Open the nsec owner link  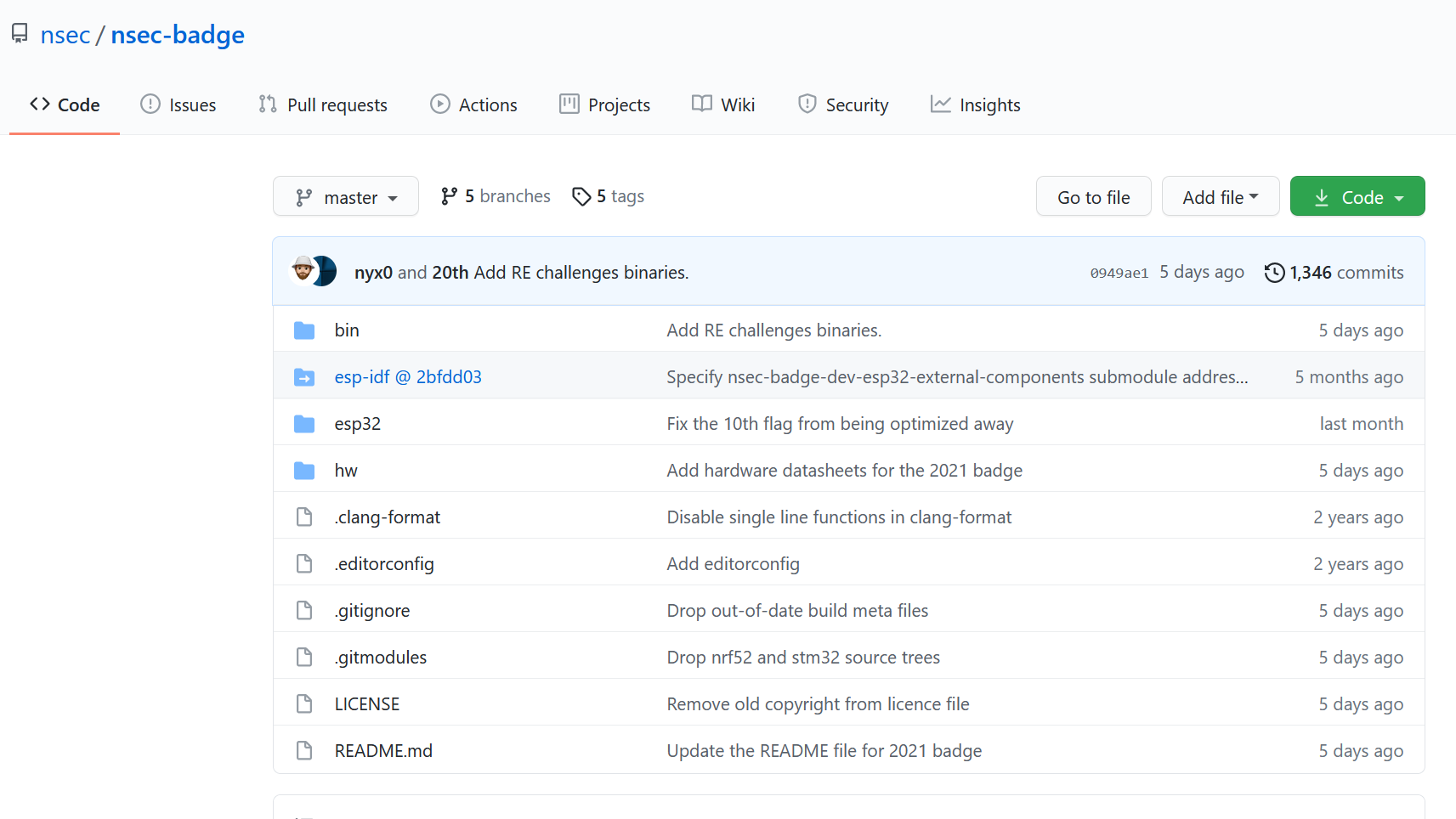65,35
